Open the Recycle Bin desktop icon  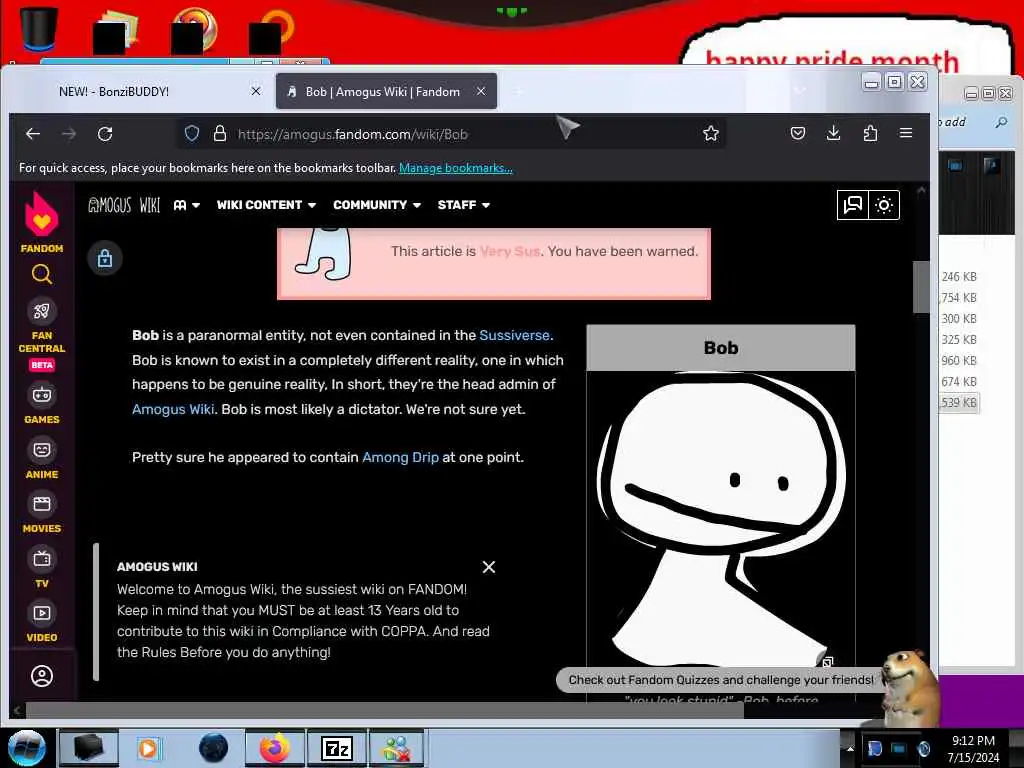(39, 29)
